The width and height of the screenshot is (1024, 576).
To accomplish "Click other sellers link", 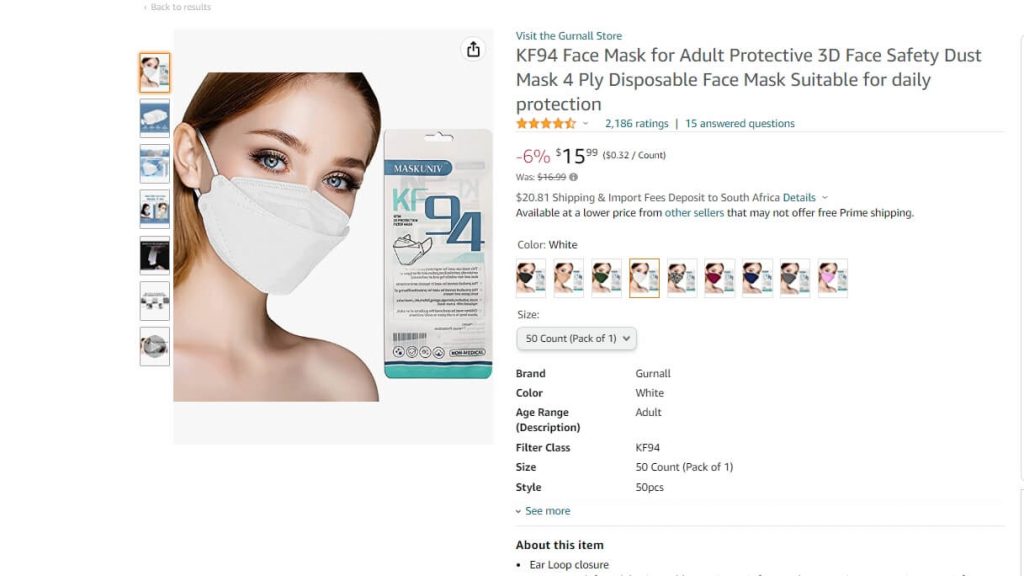I will (x=694, y=213).
